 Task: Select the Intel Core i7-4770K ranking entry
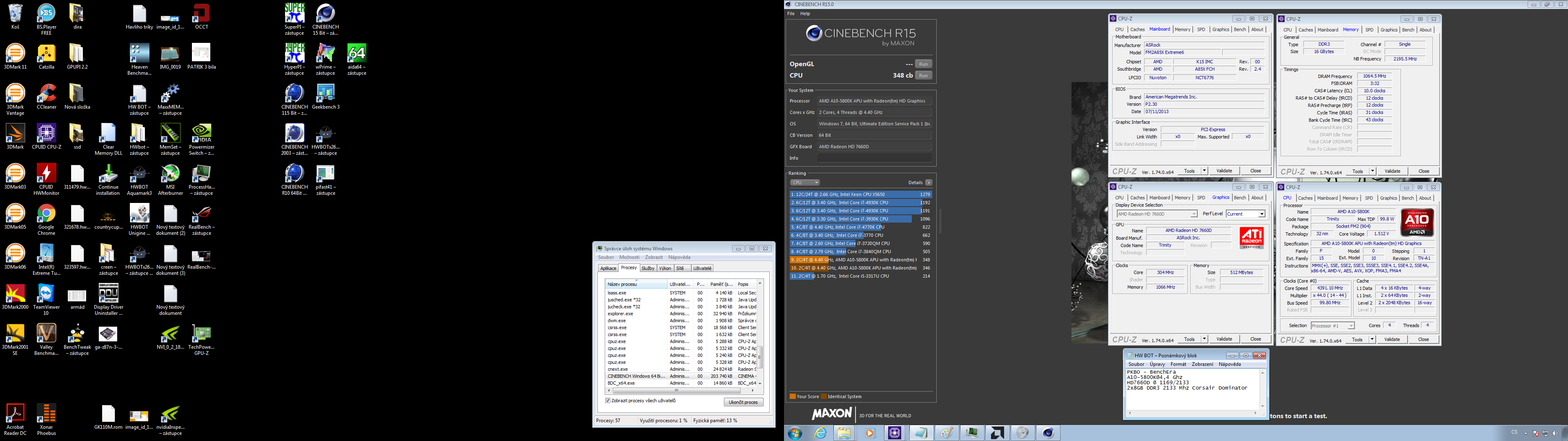861,227
